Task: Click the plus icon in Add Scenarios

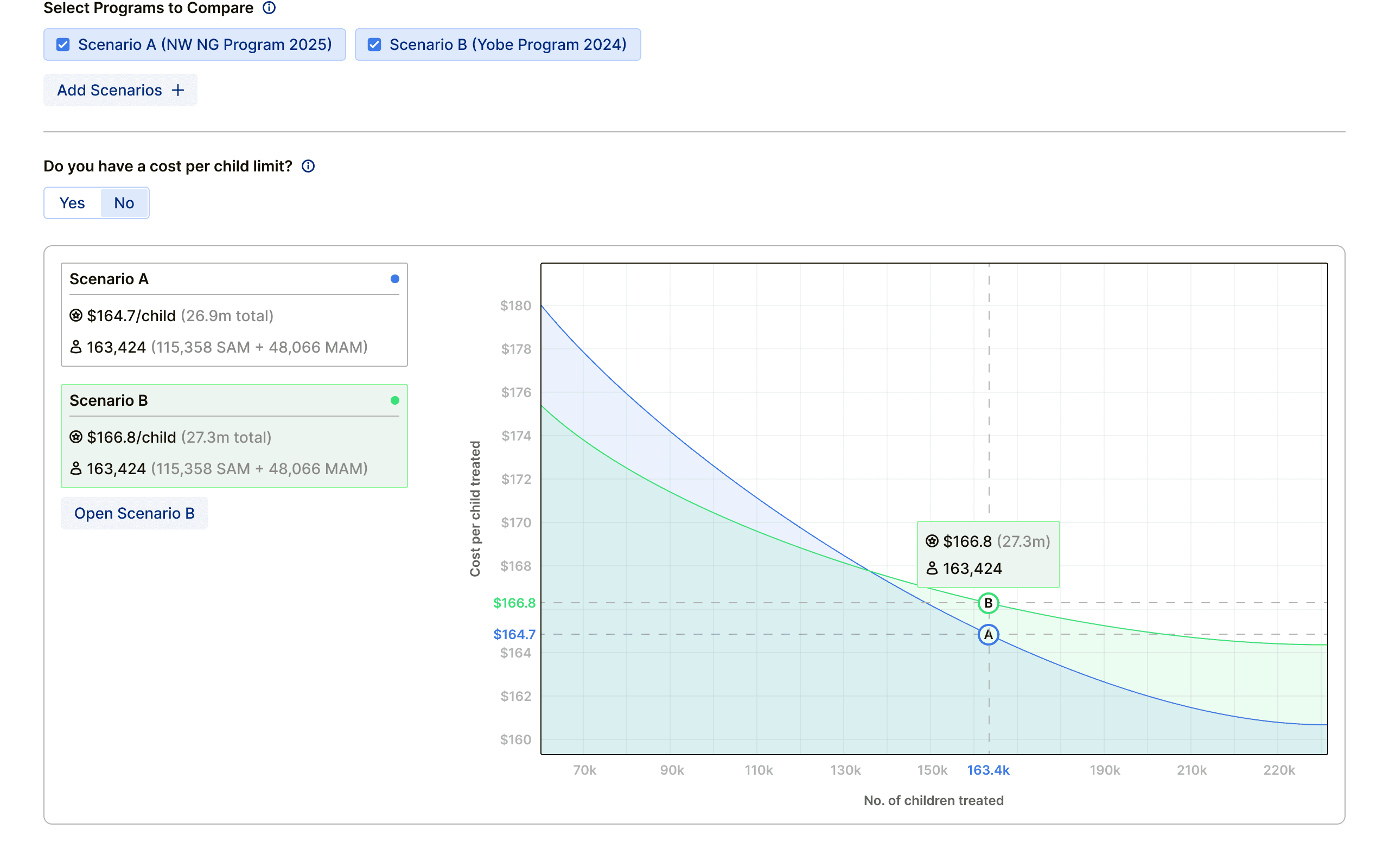Action: pyautogui.click(x=178, y=90)
